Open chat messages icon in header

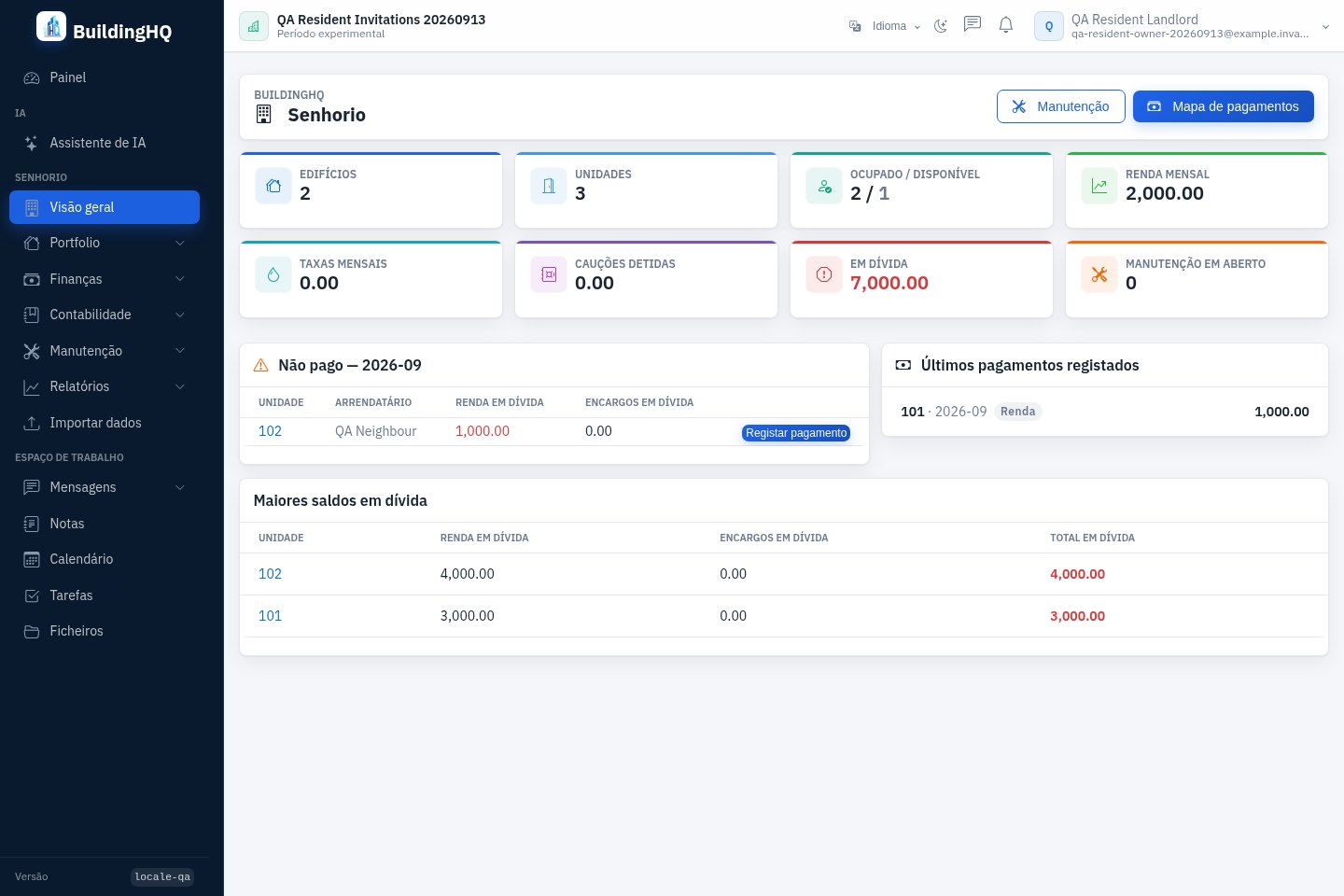[973, 25]
